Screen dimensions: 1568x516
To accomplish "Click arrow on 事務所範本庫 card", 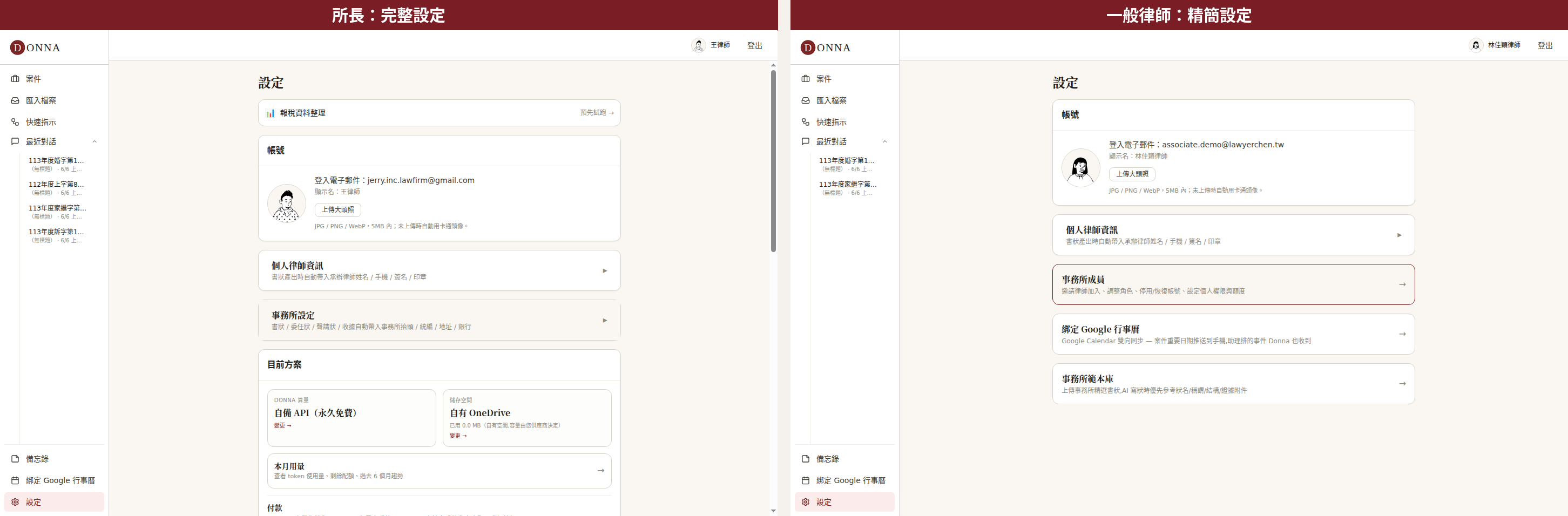I will pyautogui.click(x=1402, y=384).
